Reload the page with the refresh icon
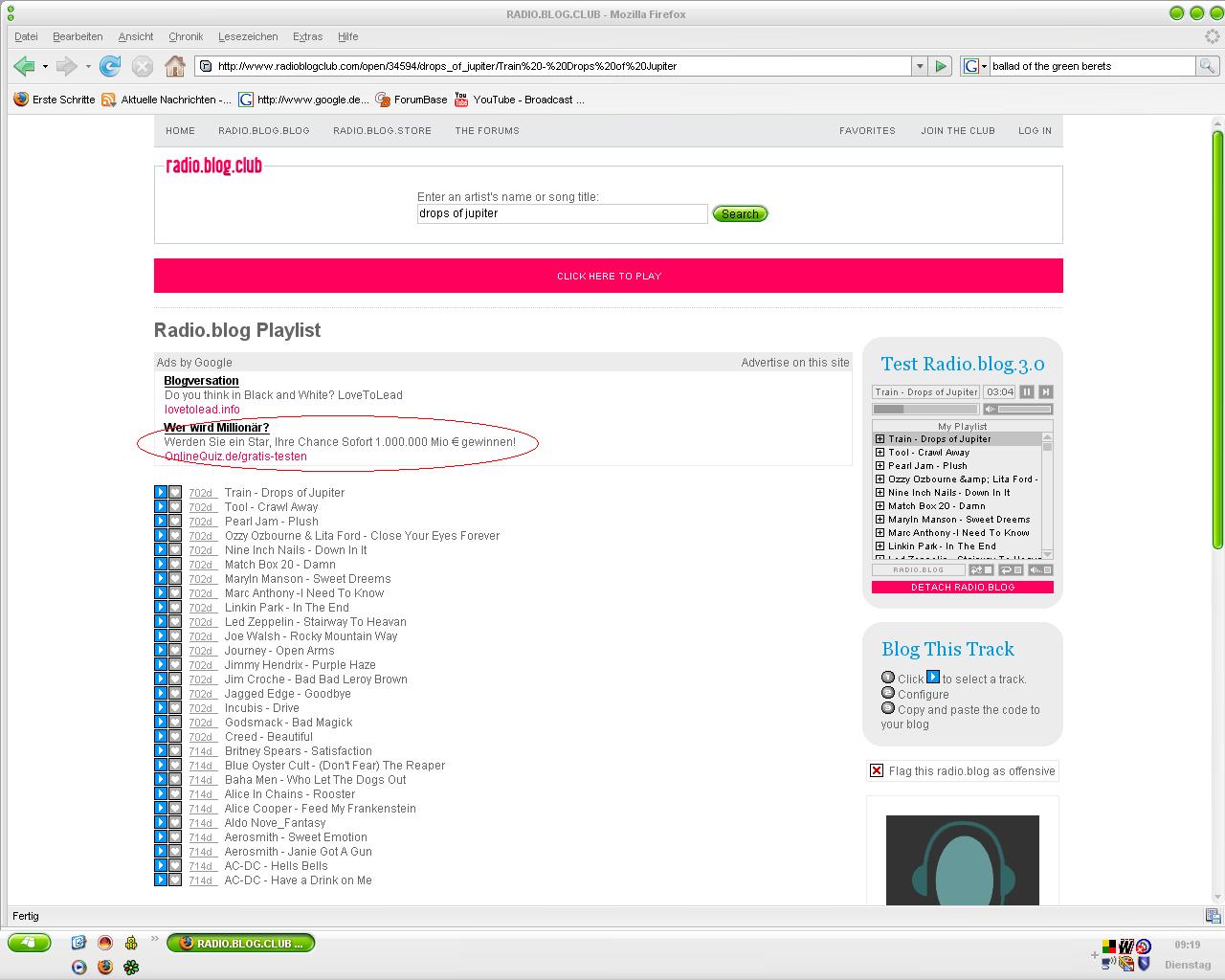 [x=110, y=66]
